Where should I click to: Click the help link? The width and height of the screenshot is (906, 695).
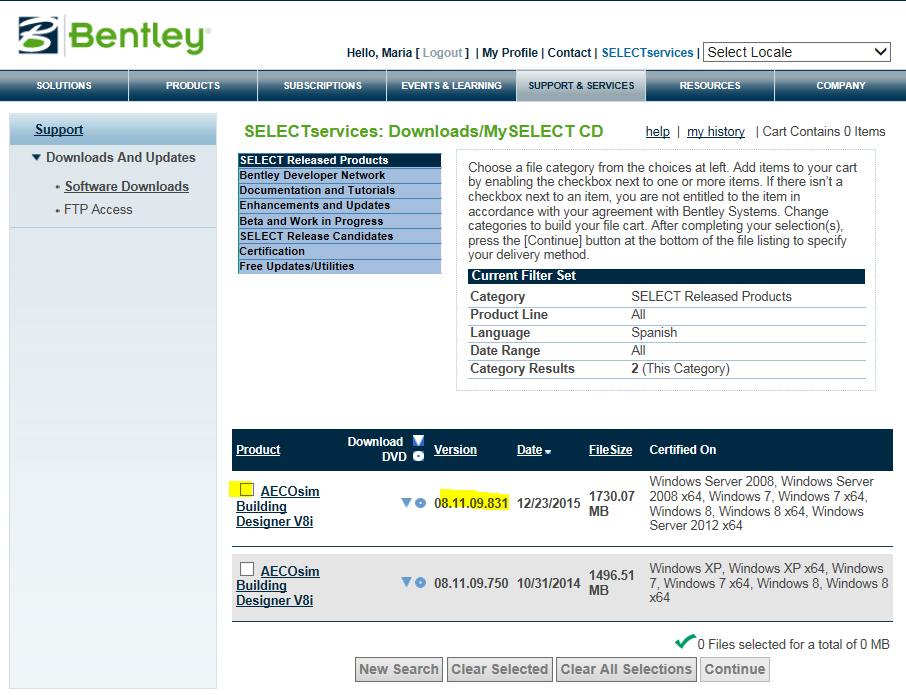click(x=658, y=132)
